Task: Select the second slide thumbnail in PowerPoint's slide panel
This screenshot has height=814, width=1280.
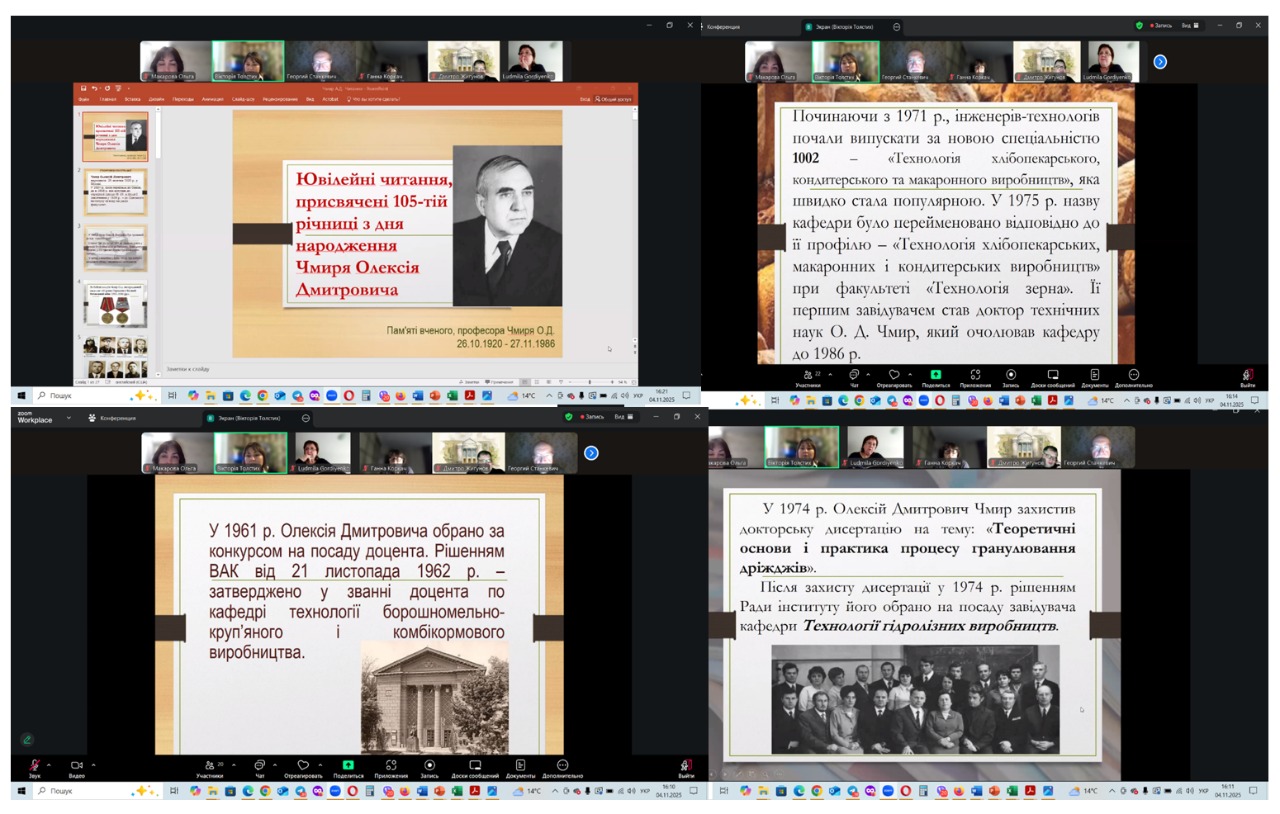Action: click(x=115, y=193)
